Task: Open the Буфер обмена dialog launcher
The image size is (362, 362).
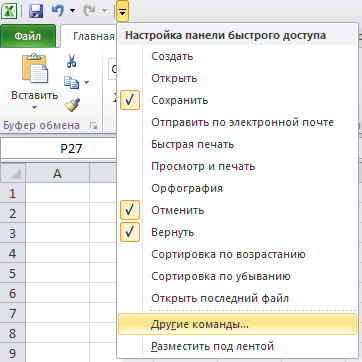Action: point(94,126)
